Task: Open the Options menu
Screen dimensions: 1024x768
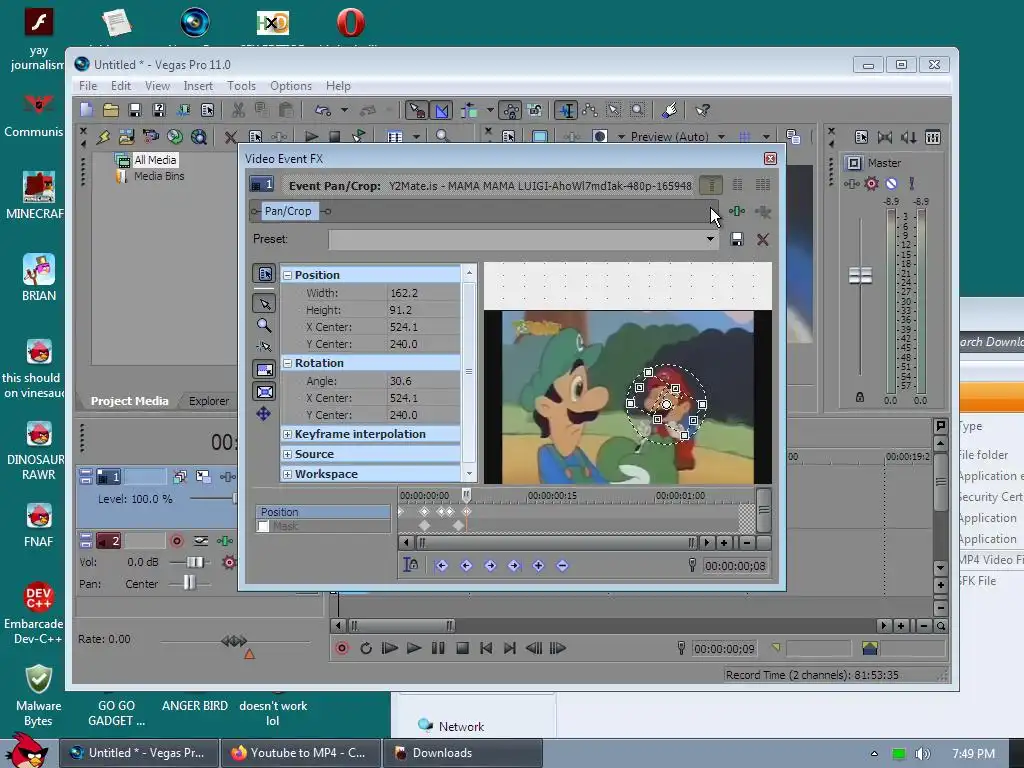Action: pyautogui.click(x=291, y=86)
